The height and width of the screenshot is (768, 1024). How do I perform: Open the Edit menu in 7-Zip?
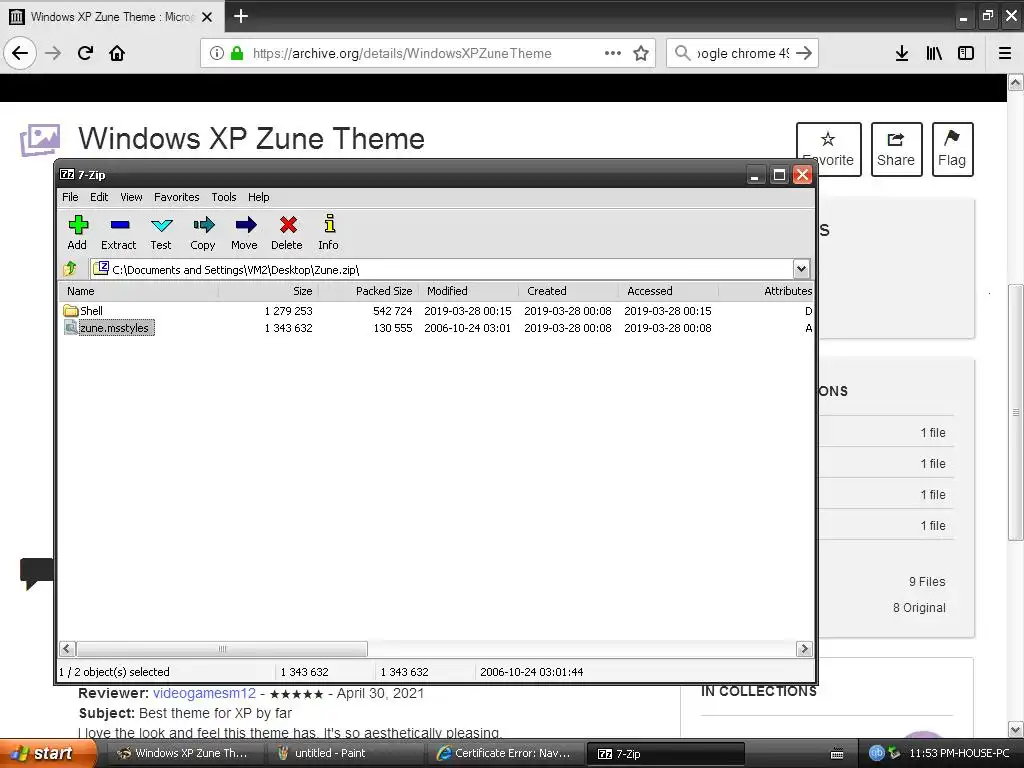(x=99, y=197)
